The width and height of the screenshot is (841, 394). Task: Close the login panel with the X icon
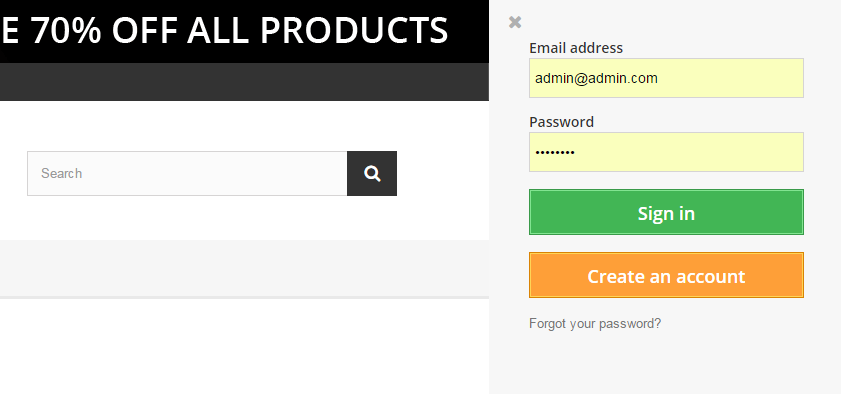[515, 22]
